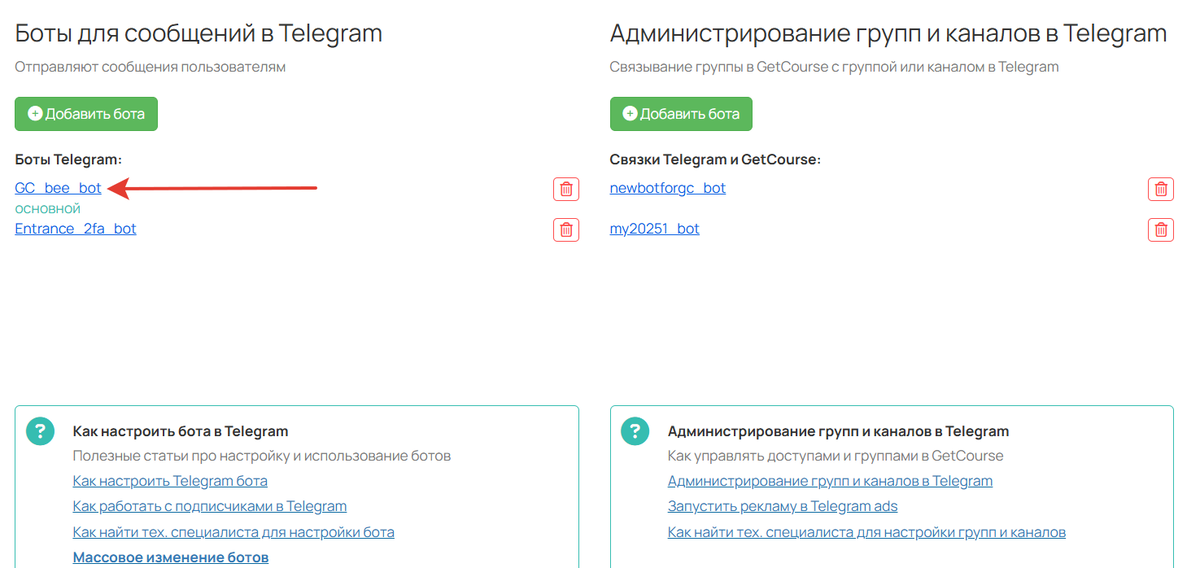The width and height of the screenshot is (1200, 568).
Task: Open 'Запустить рекламу в Telegram ads' link
Action: (x=783, y=506)
